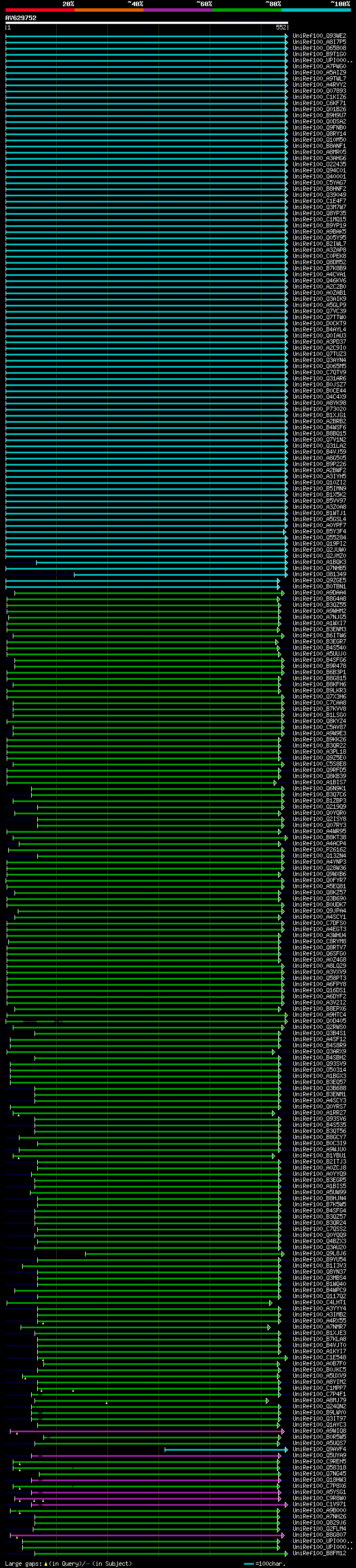Select the UniRef100_C6KF71 label

click(x=319, y=103)
